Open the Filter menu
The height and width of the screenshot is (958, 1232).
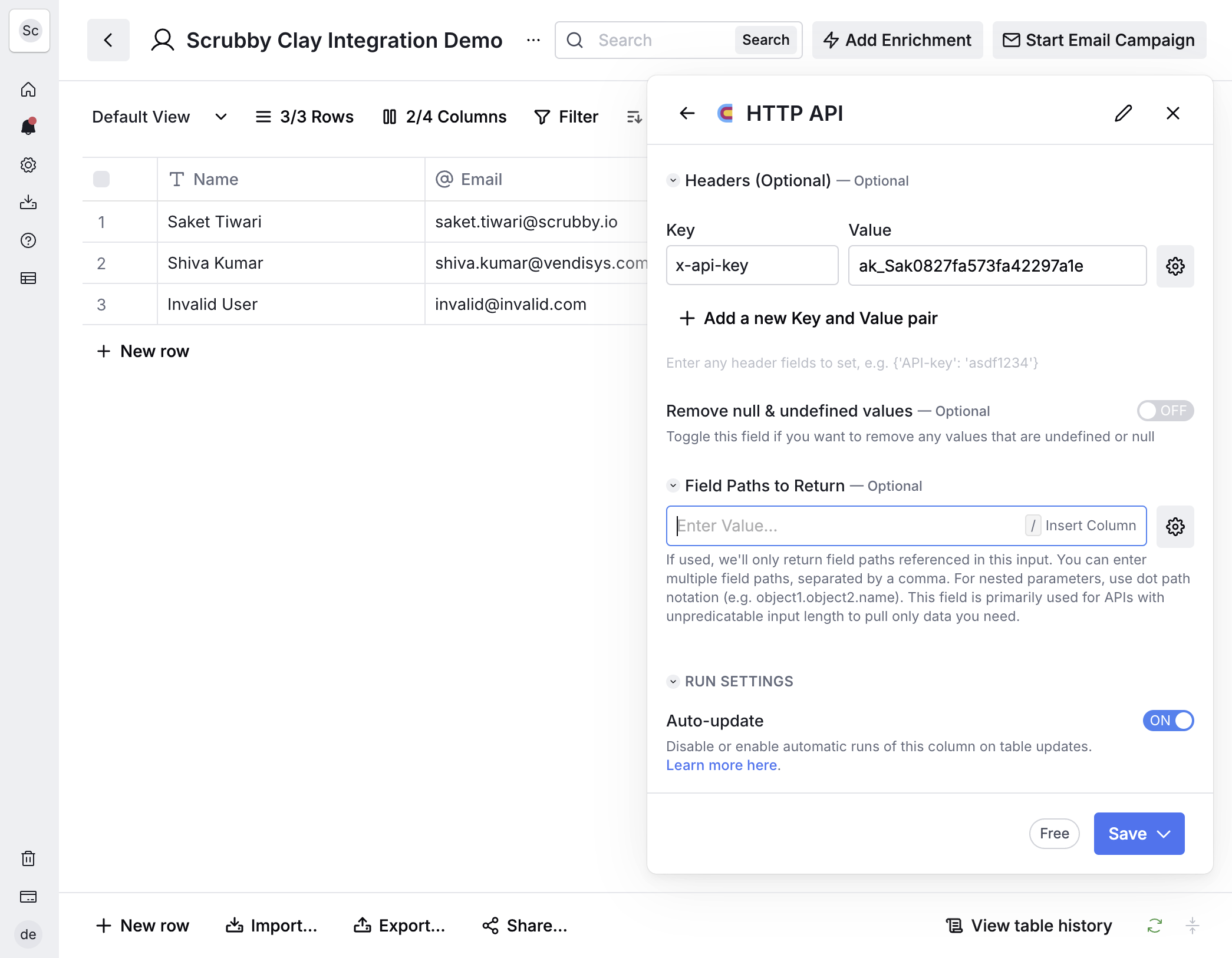click(566, 117)
